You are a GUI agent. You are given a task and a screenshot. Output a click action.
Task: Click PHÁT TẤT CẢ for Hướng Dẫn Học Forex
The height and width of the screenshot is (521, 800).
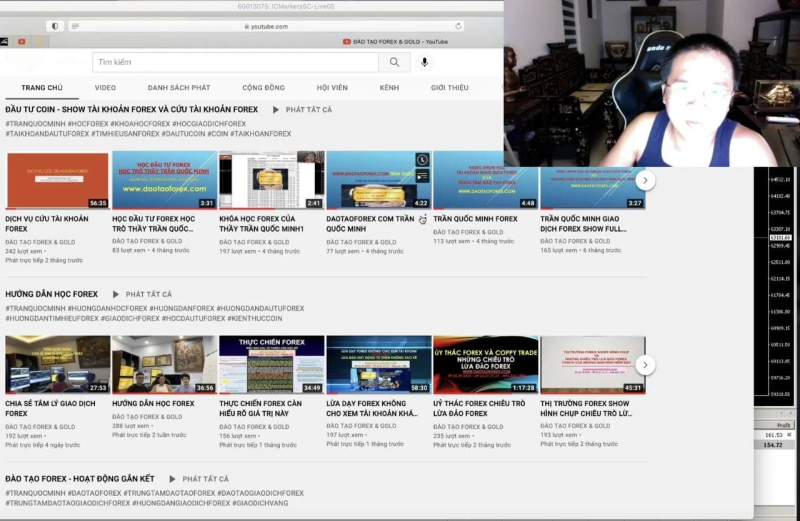[148, 294]
